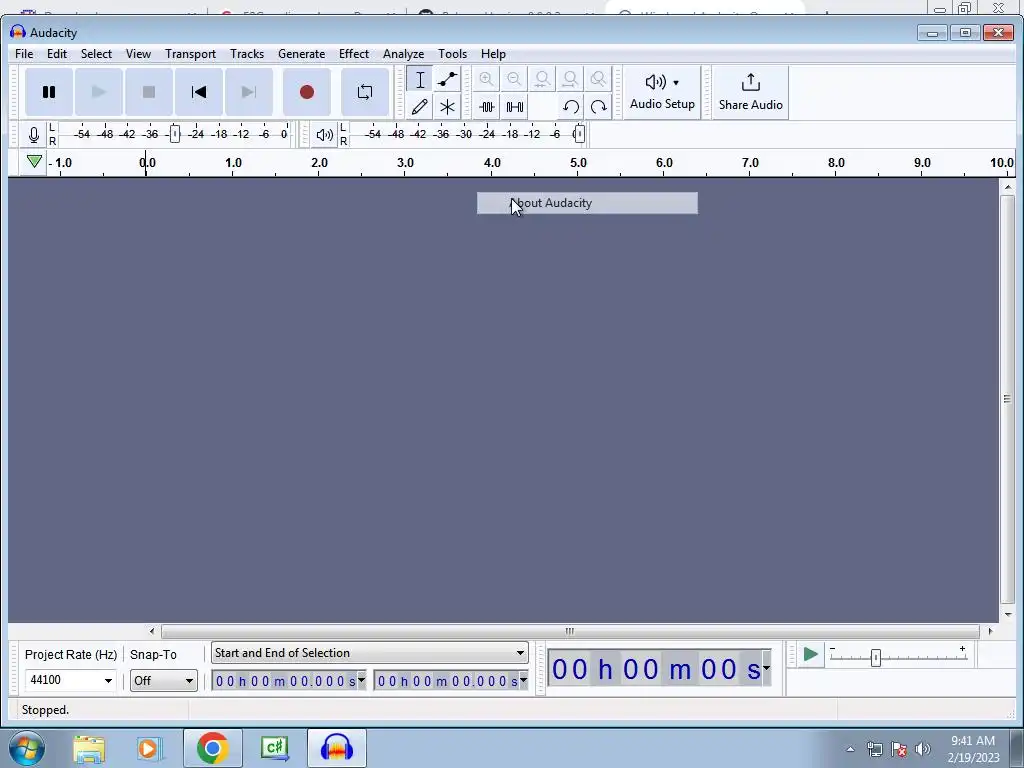
Task: Click Trim audio outside selection icon
Action: pyautogui.click(x=487, y=106)
